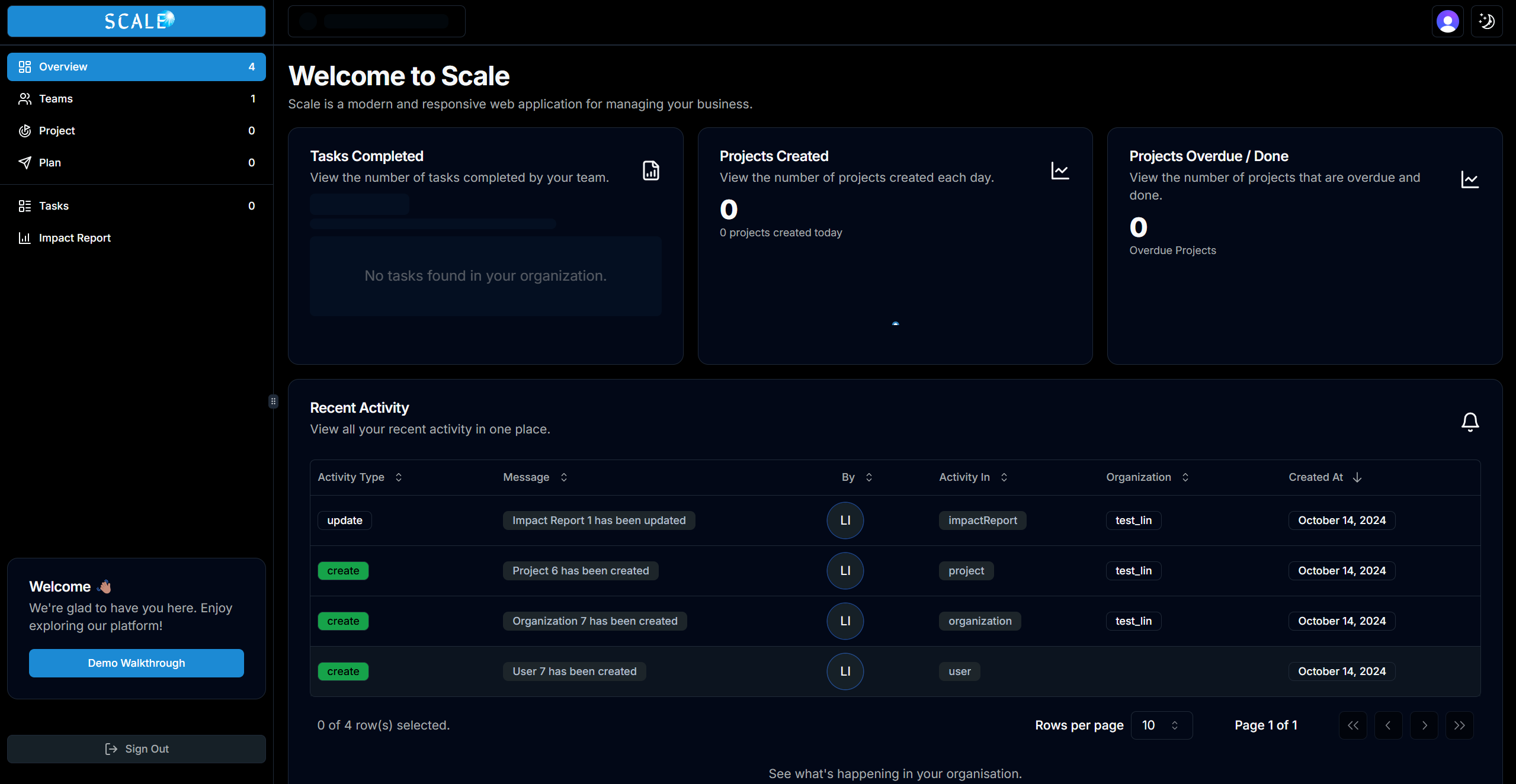The height and width of the screenshot is (784, 1516).
Task: Open the Rows per page selector
Action: point(1162,725)
